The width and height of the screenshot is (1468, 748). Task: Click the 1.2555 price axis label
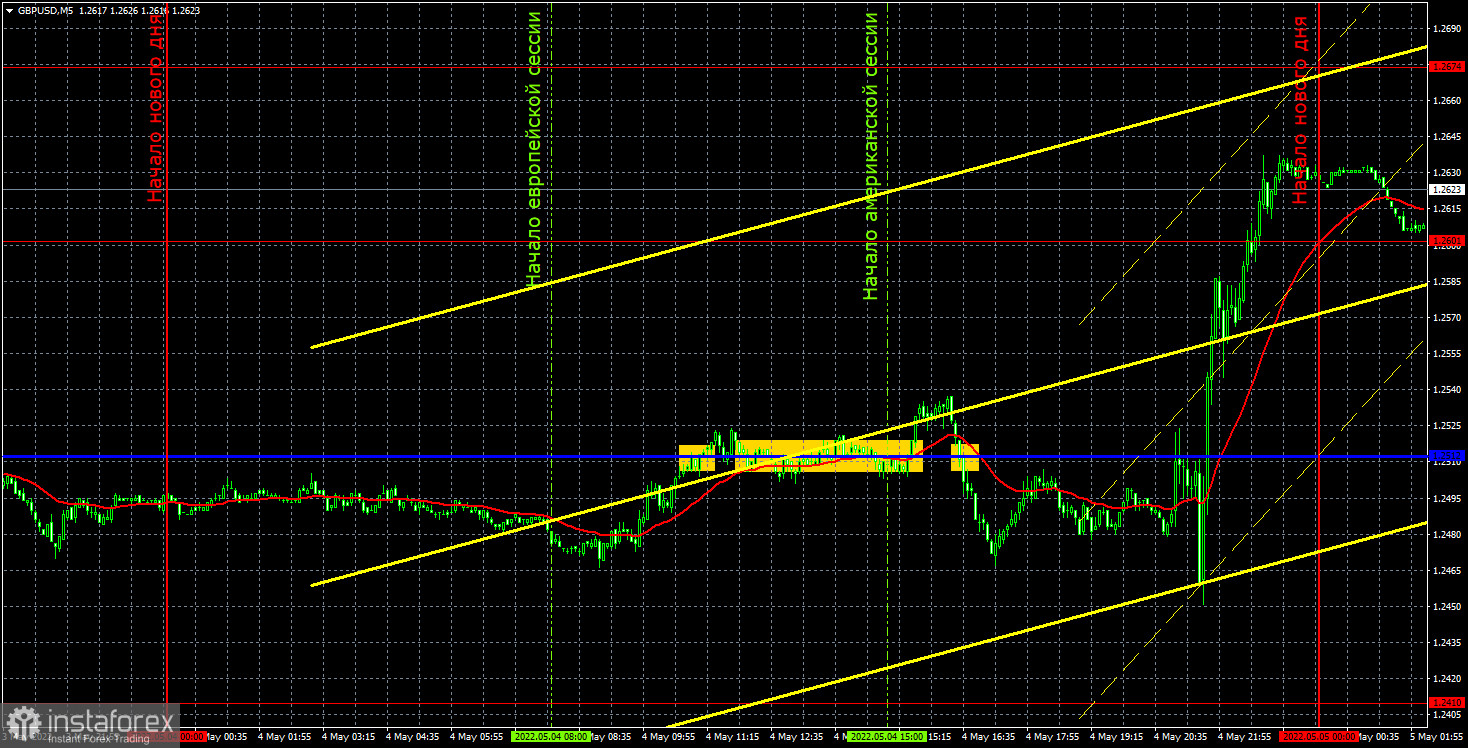1448,353
